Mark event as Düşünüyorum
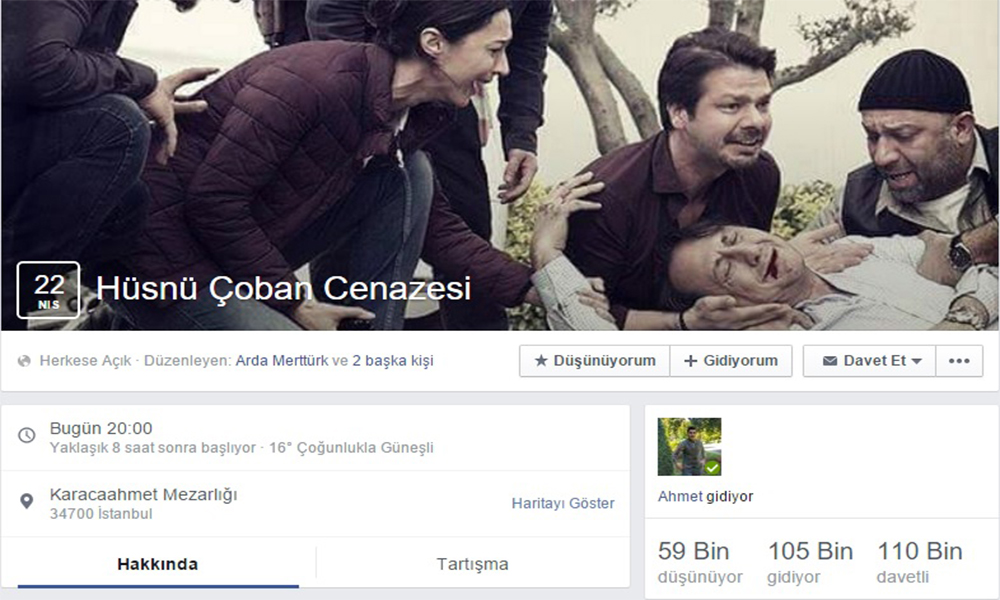Viewport: 1000px width, 600px height. pos(594,361)
